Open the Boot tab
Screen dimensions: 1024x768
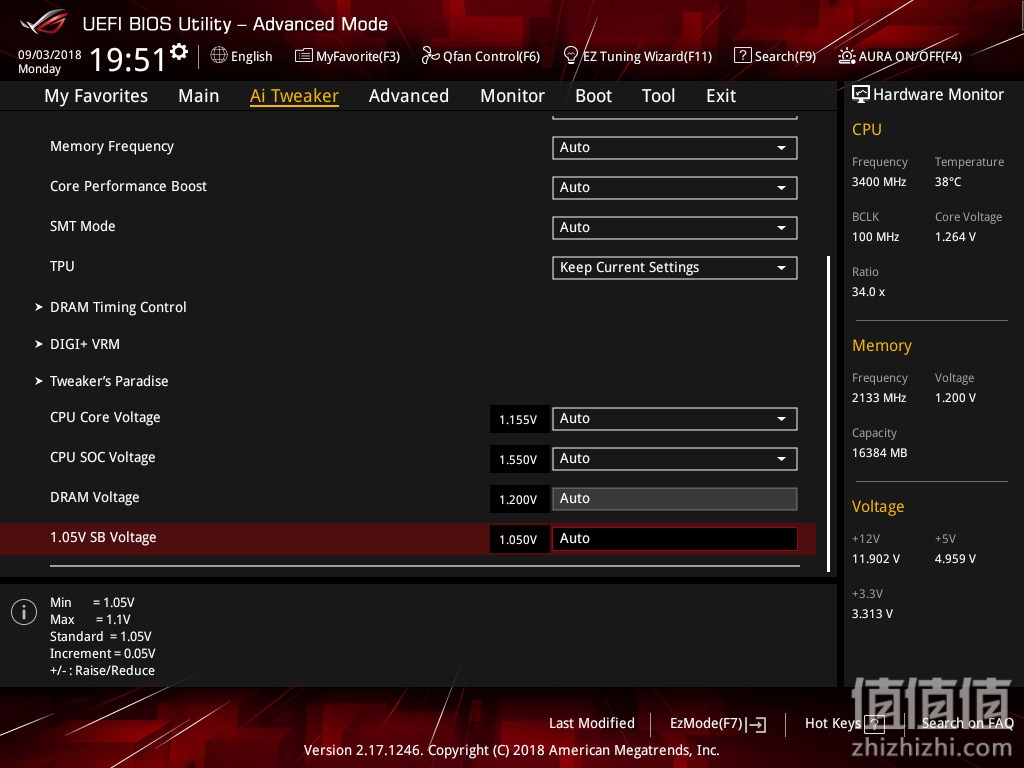pos(593,96)
